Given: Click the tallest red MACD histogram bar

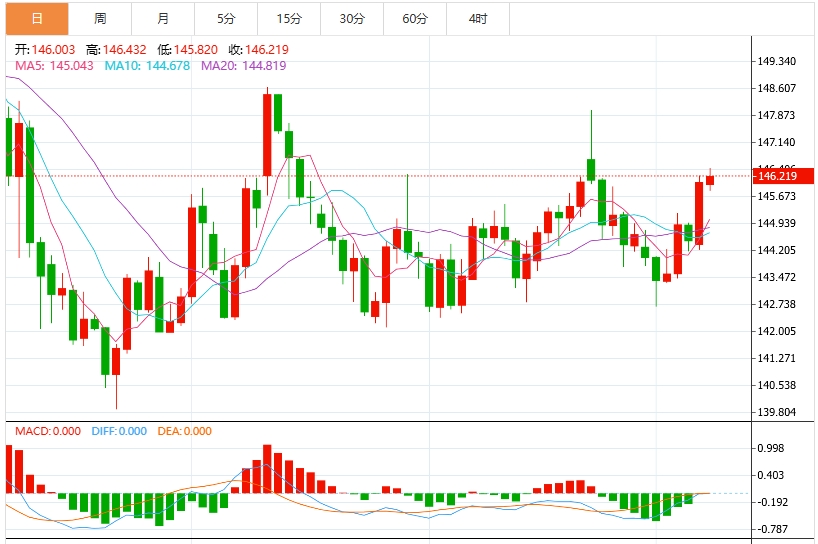Looking at the screenshot, I should click(x=267, y=469).
